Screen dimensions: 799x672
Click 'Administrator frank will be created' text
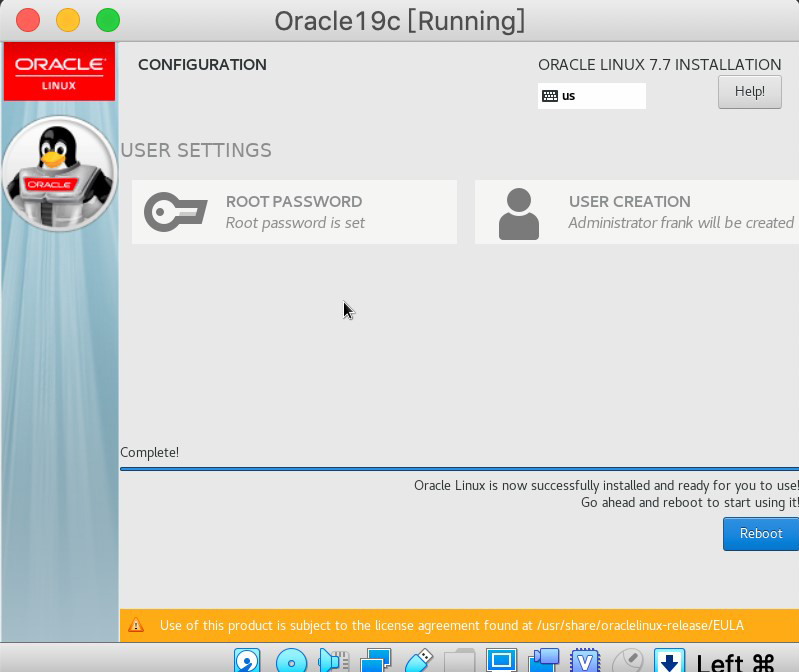point(681,223)
